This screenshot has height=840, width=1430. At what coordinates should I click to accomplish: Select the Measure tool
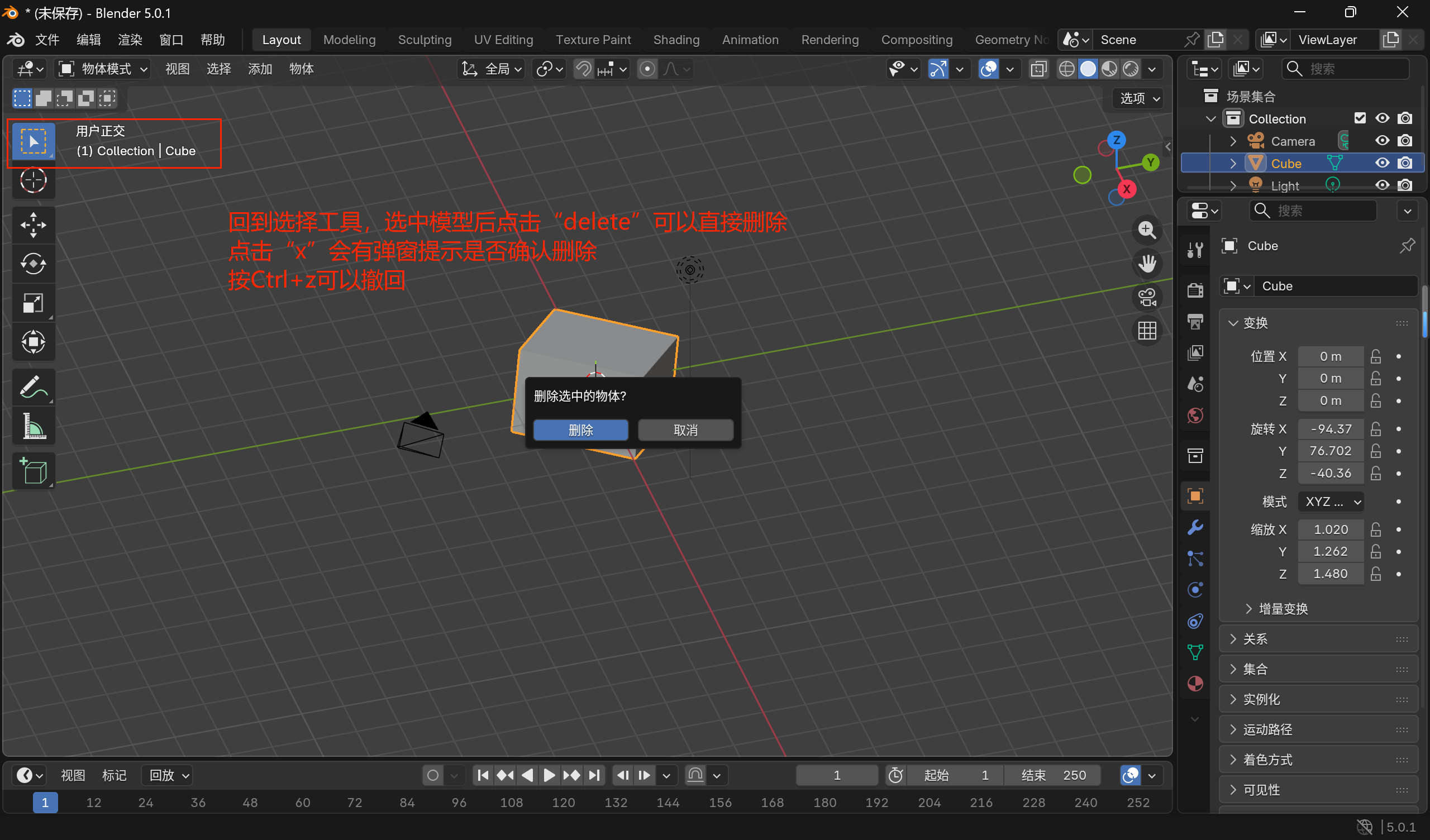[x=33, y=426]
